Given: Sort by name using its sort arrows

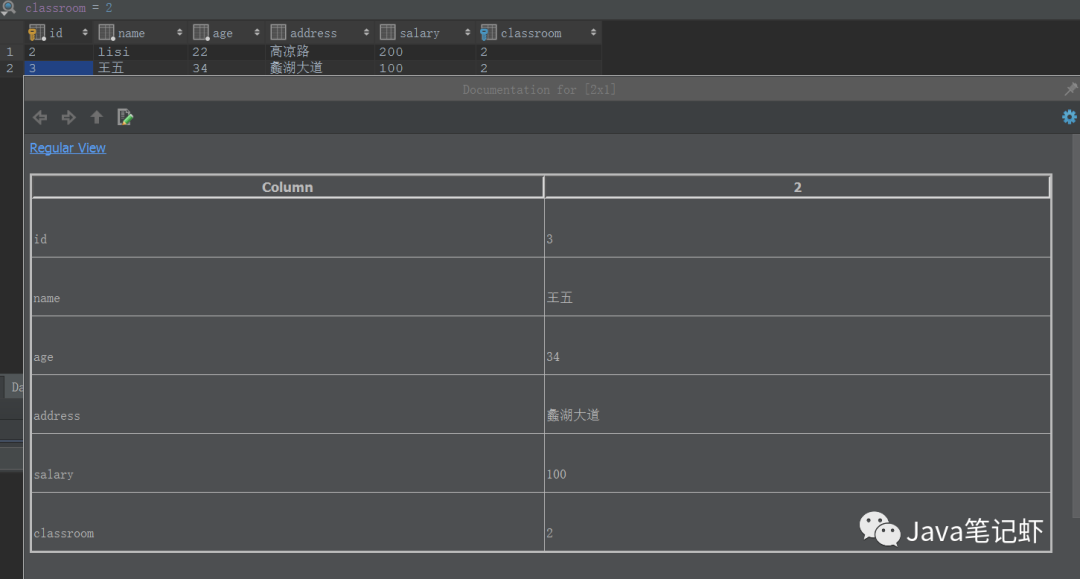Looking at the screenshot, I should point(179,32).
